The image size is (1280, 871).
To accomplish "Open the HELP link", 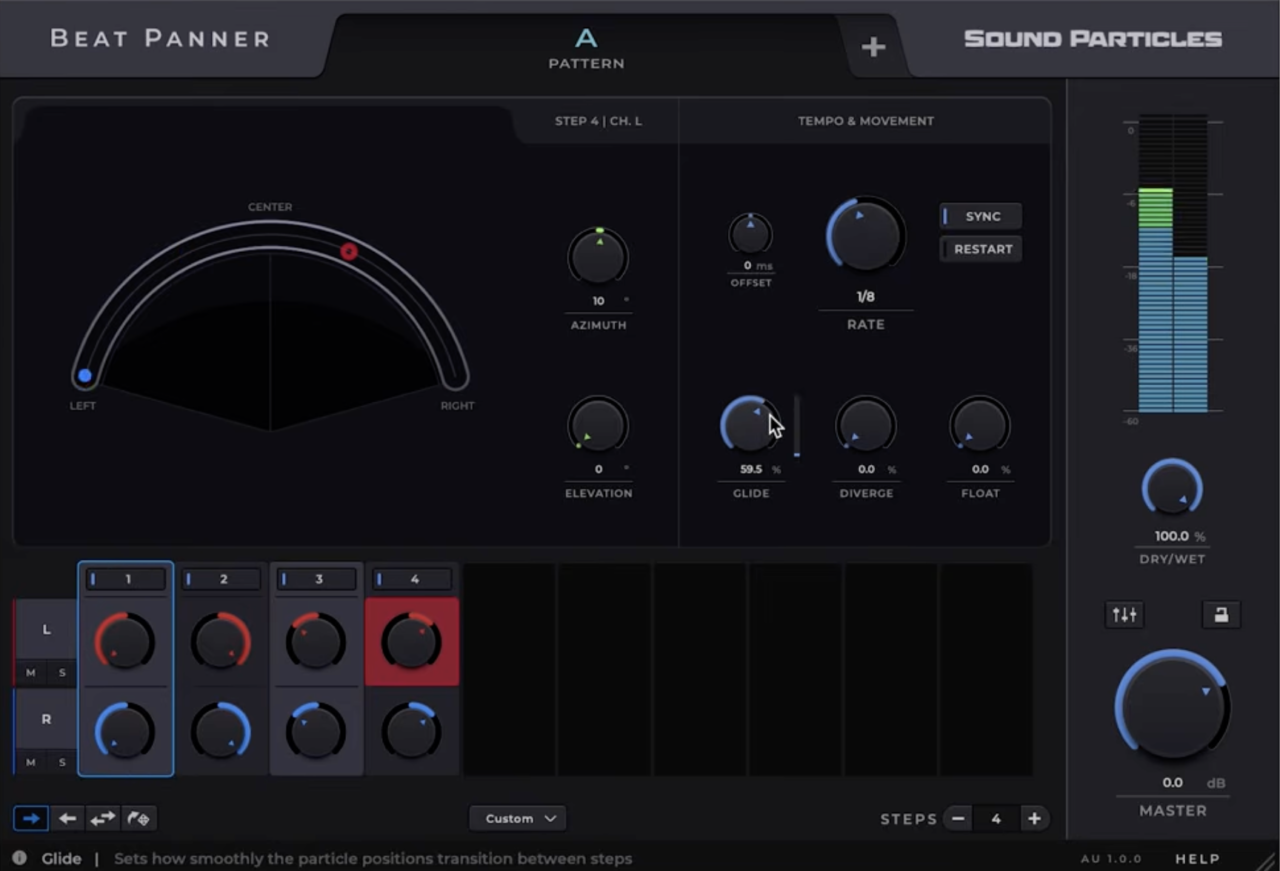I will coord(1197,858).
